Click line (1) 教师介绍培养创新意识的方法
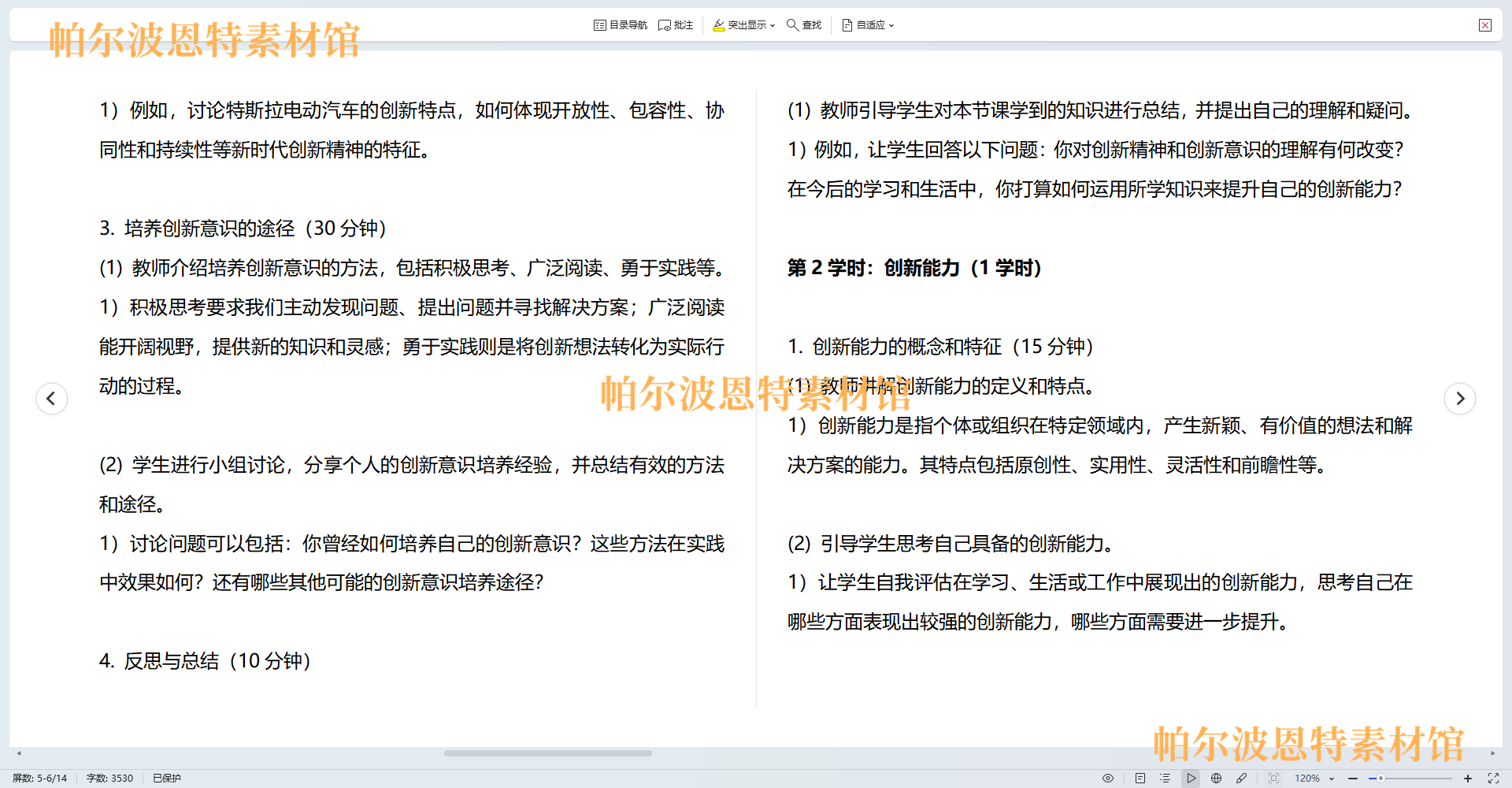 coord(412,268)
